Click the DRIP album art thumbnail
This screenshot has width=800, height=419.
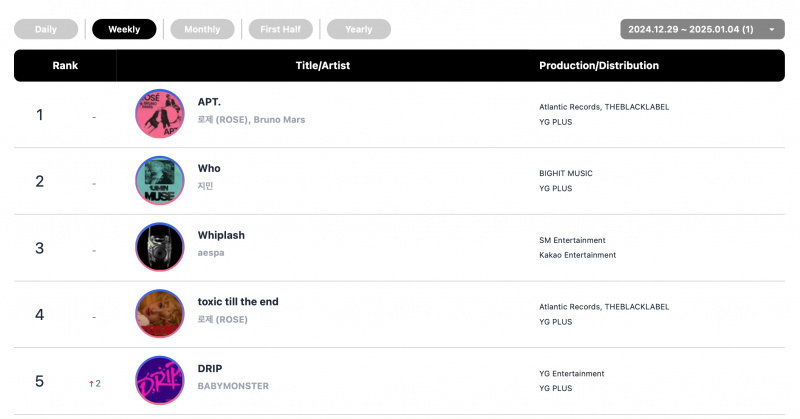160,381
